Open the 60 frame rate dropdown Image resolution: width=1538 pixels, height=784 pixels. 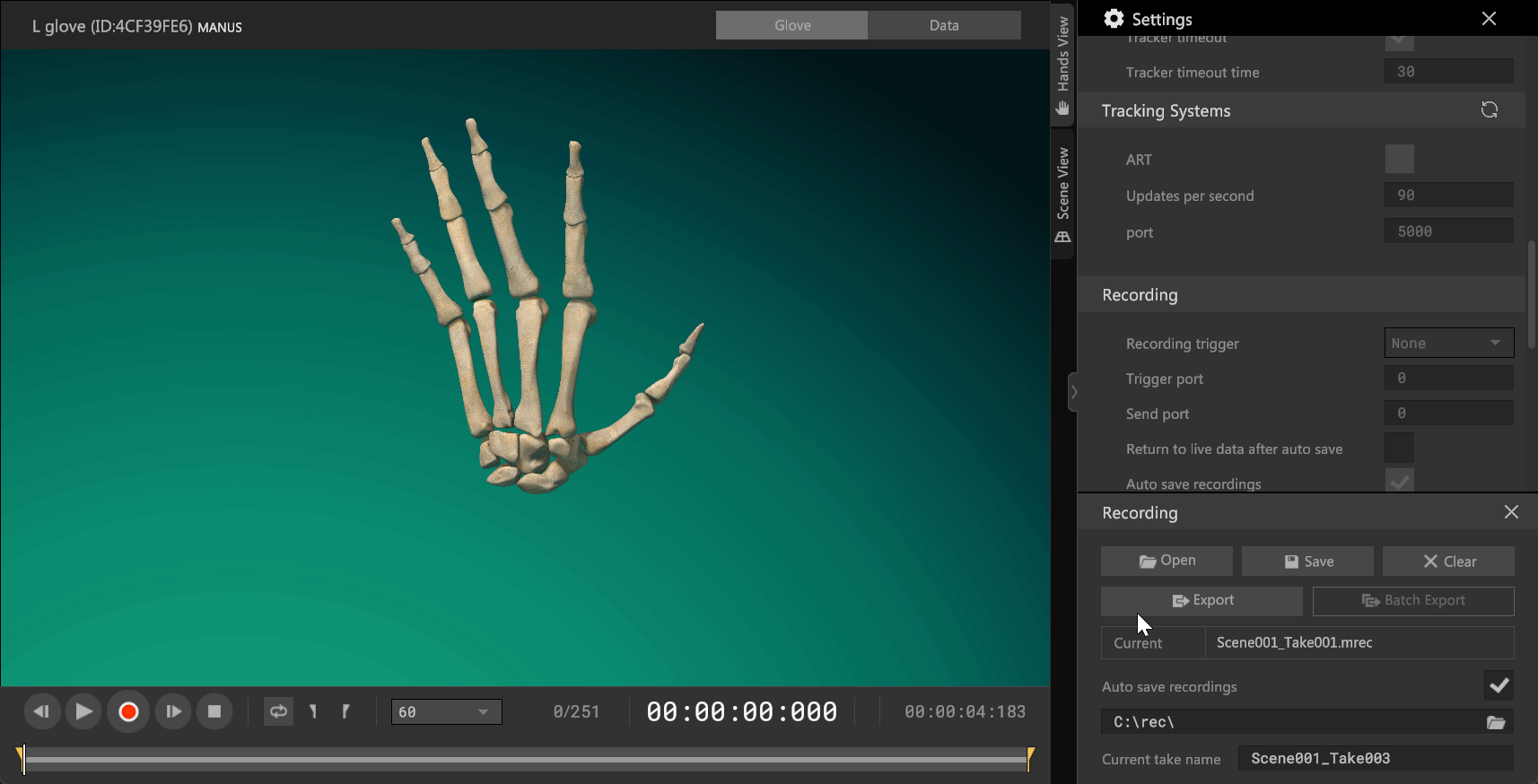pos(446,712)
